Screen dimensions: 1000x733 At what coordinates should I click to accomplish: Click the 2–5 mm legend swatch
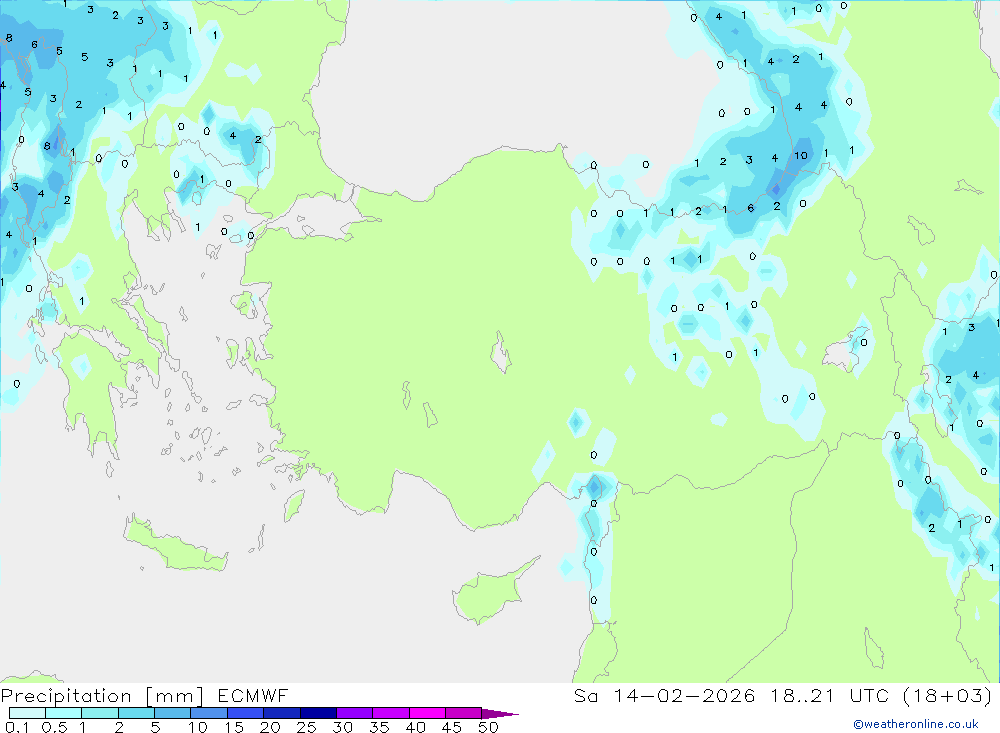pos(136,713)
